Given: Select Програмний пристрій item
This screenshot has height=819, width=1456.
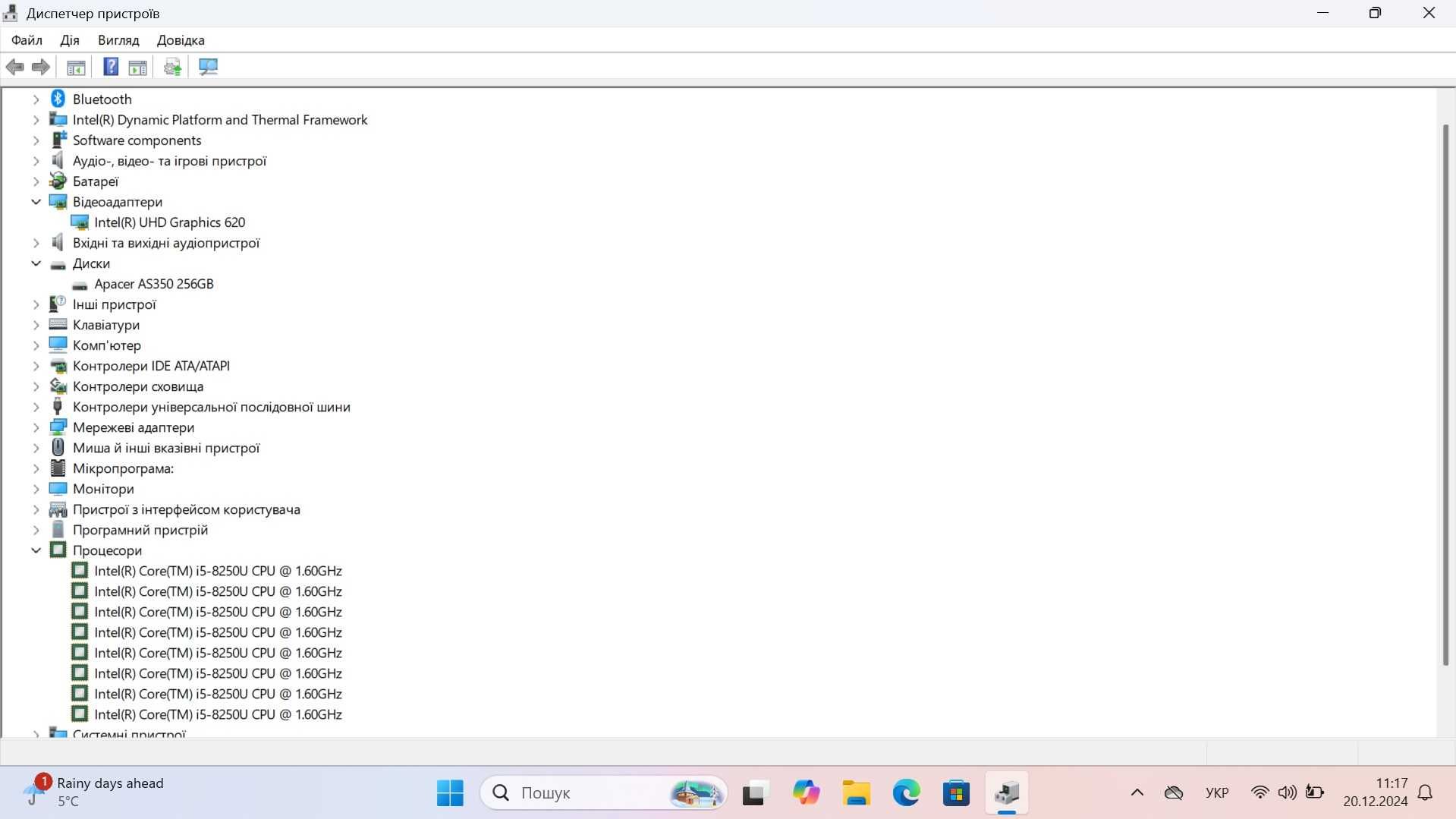Looking at the screenshot, I should pos(140,530).
